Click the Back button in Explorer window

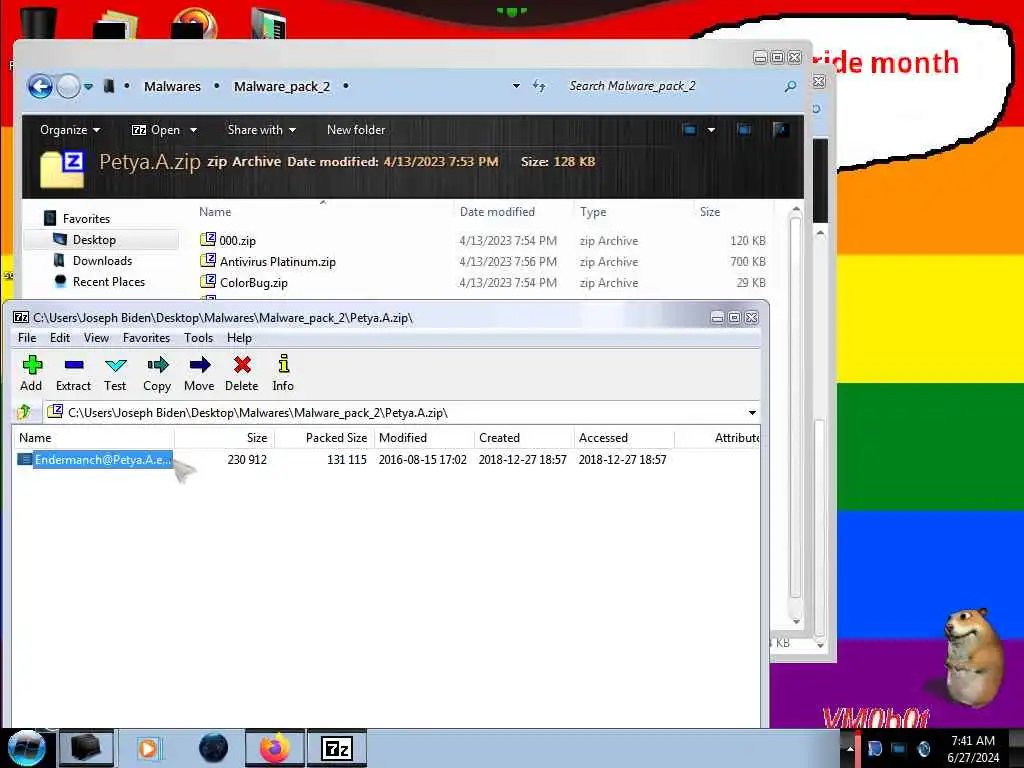40,86
